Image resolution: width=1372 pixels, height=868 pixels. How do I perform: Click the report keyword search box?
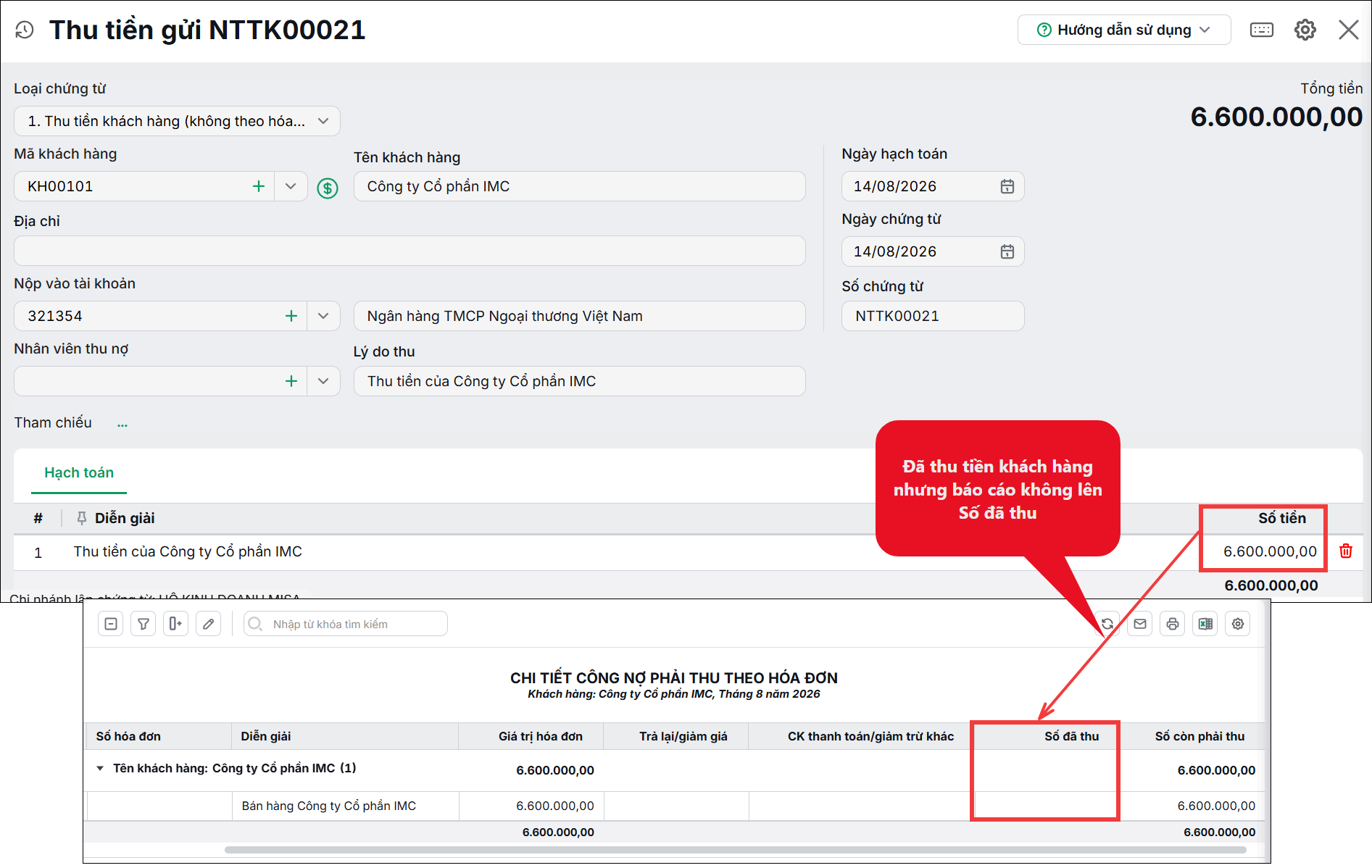tap(346, 624)
